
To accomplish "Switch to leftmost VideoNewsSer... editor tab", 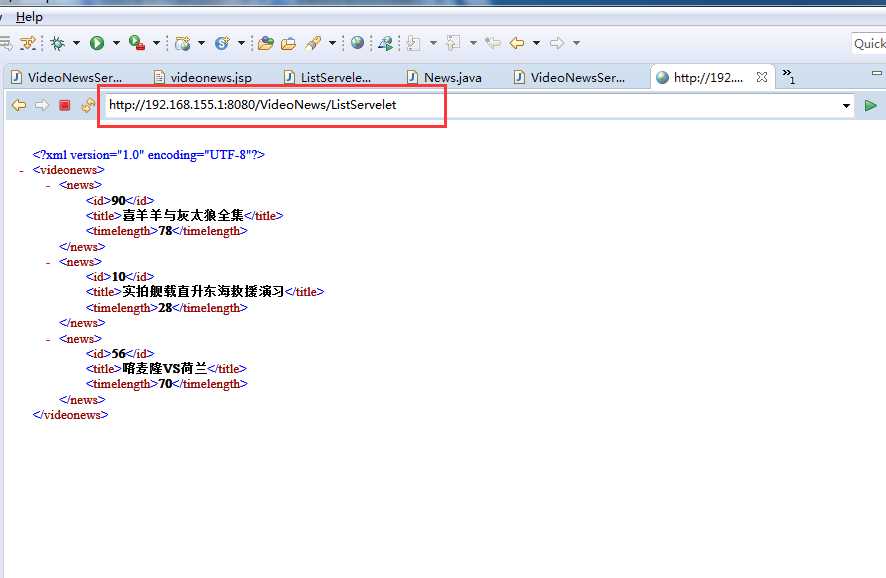I will [x=68, y=77].
